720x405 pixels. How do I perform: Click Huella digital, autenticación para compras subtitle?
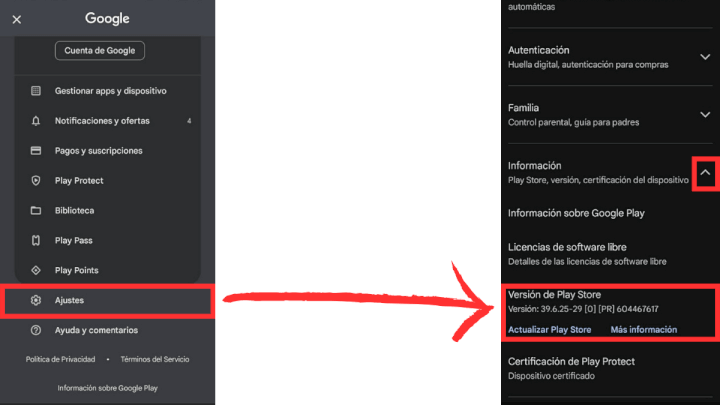(588, 65)
